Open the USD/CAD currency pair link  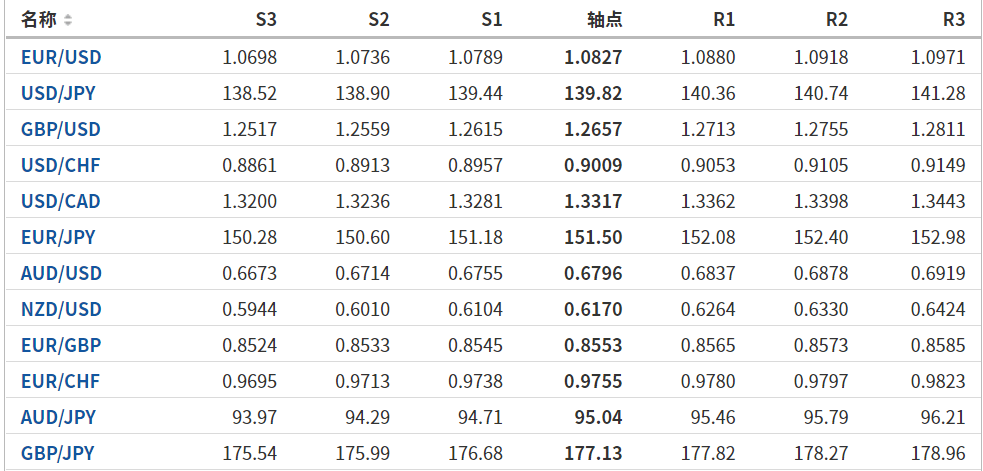click(61, 201)
